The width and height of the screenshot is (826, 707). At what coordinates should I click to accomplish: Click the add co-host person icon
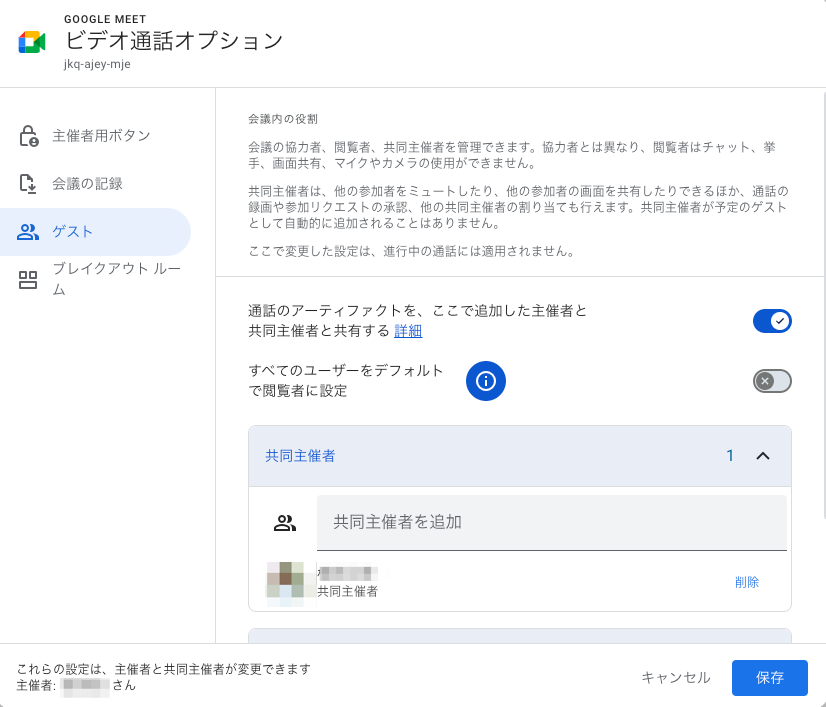click(286, 522)
